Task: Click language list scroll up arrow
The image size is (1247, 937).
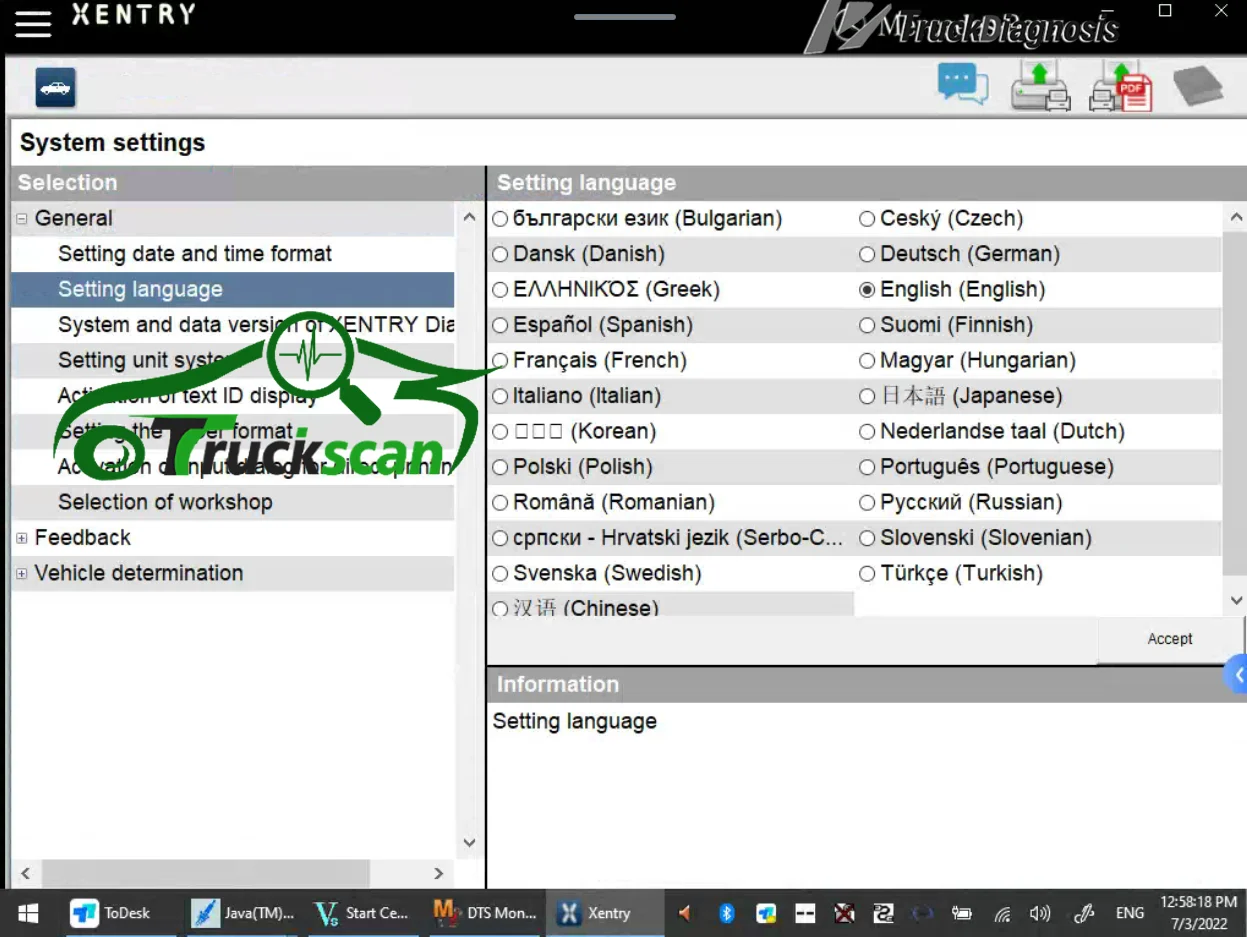Action: [x=1236, y=217]
